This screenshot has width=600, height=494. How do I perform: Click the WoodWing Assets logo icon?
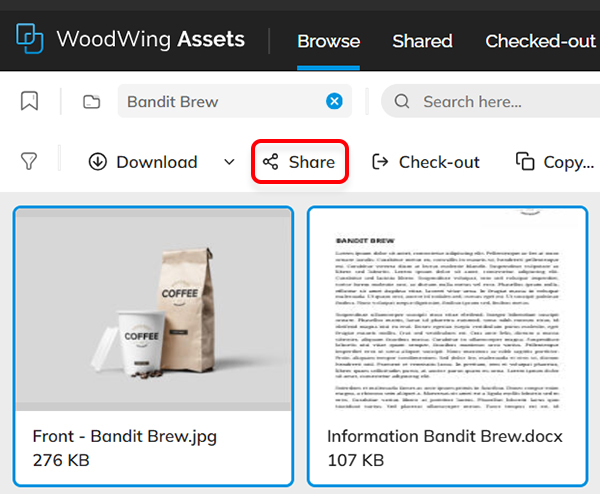pos(29,39)
